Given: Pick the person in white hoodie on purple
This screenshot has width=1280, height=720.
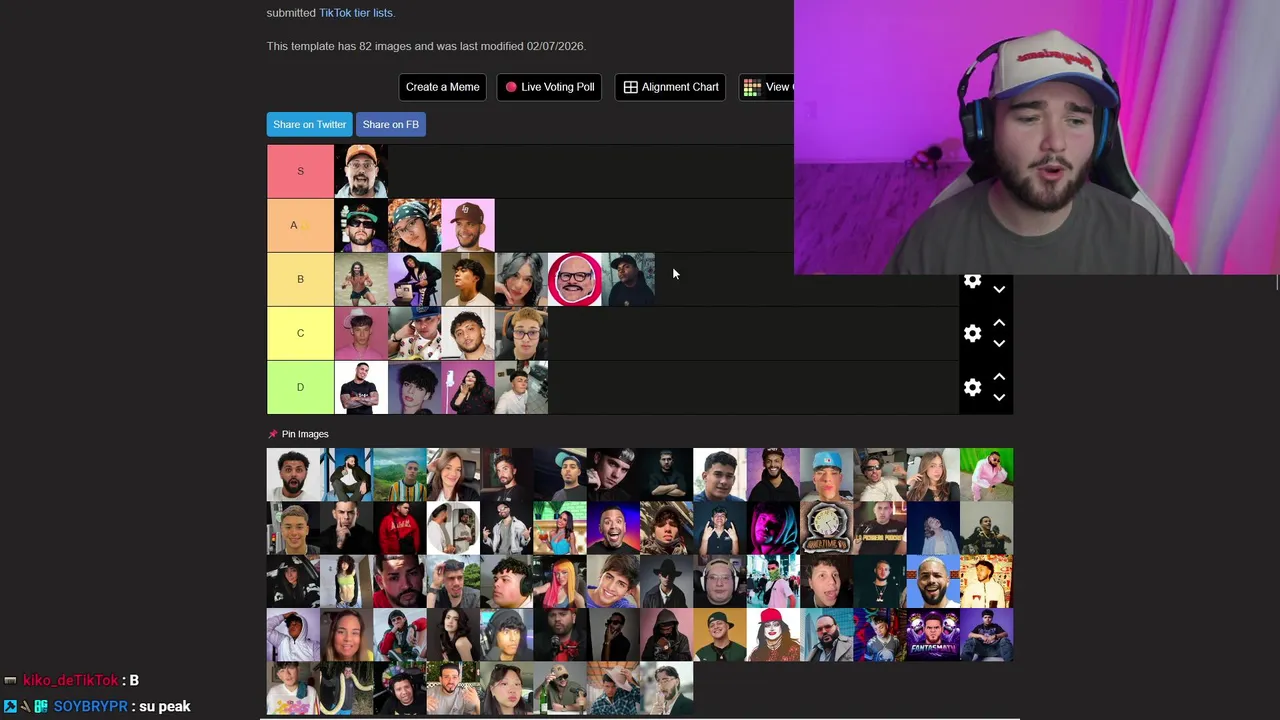Looking at the screenshot, I should [293, 635].
